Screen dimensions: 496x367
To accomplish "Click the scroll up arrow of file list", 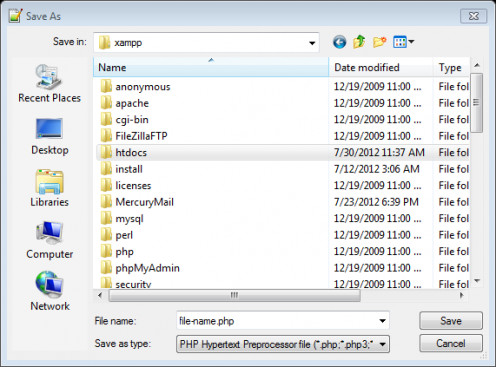I will [477, 65].
